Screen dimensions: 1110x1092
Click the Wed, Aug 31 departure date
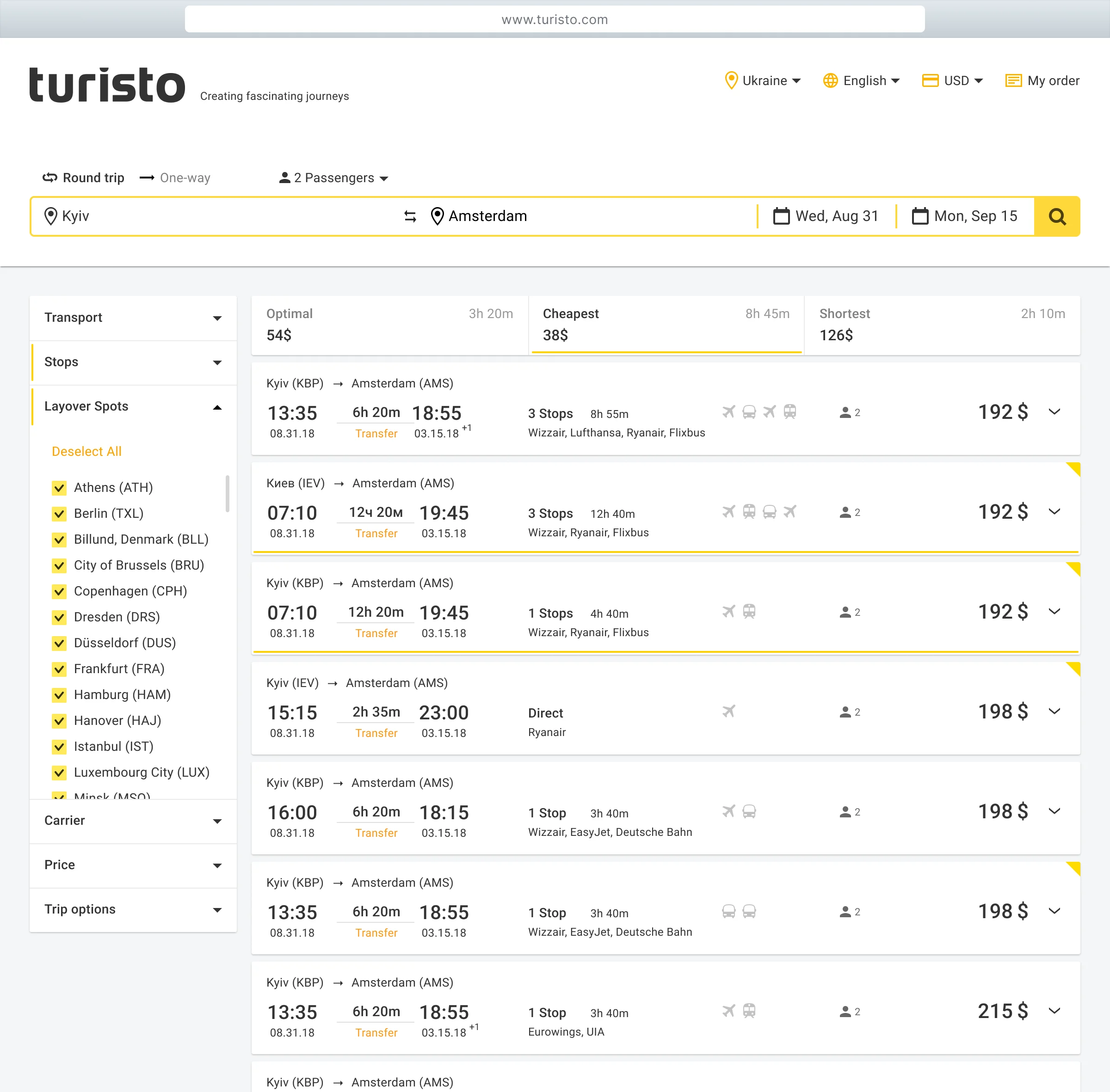pos(826,216)
